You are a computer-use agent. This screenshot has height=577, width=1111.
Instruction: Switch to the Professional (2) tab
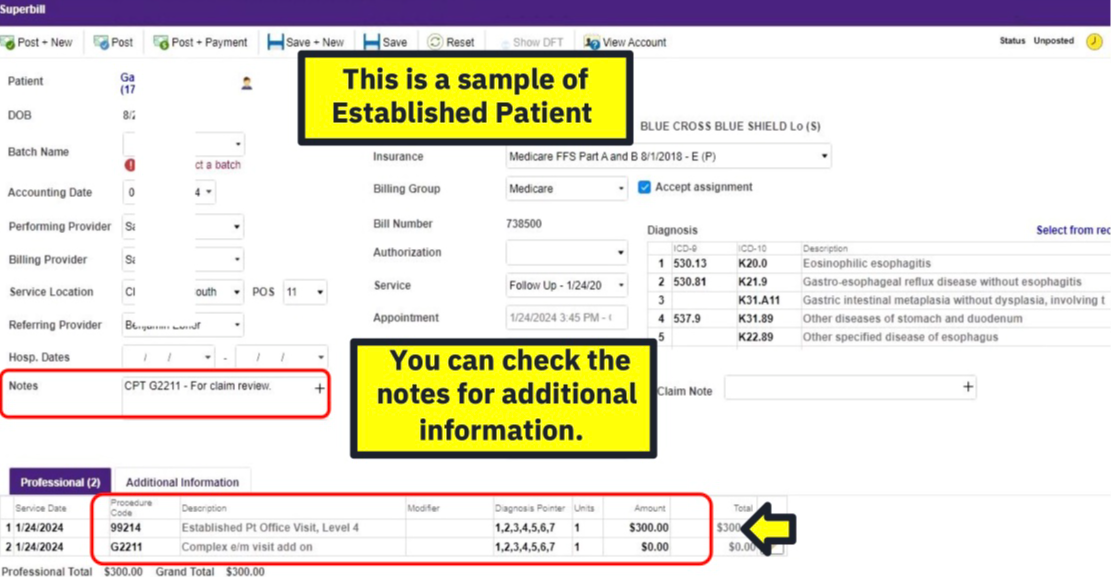pos(60,482)
